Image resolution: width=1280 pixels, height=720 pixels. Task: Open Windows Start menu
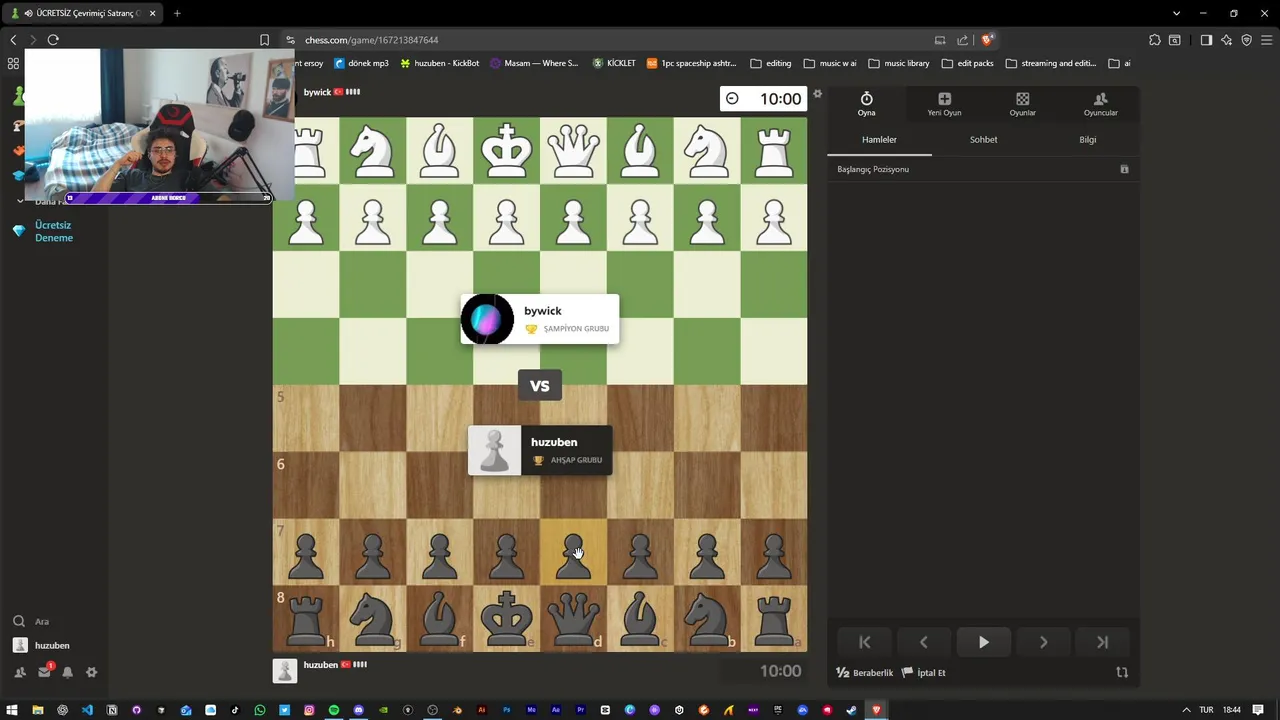coord(12,710)
